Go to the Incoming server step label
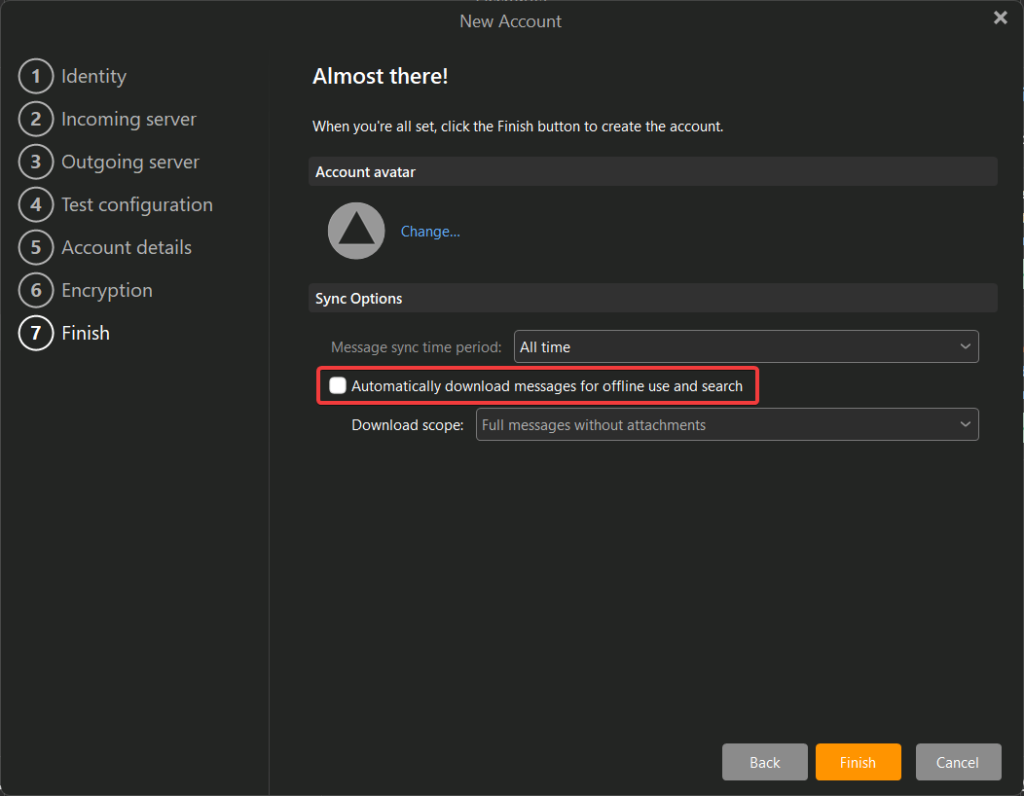Viewport: 1024px width, 796px height. (129, 119)
